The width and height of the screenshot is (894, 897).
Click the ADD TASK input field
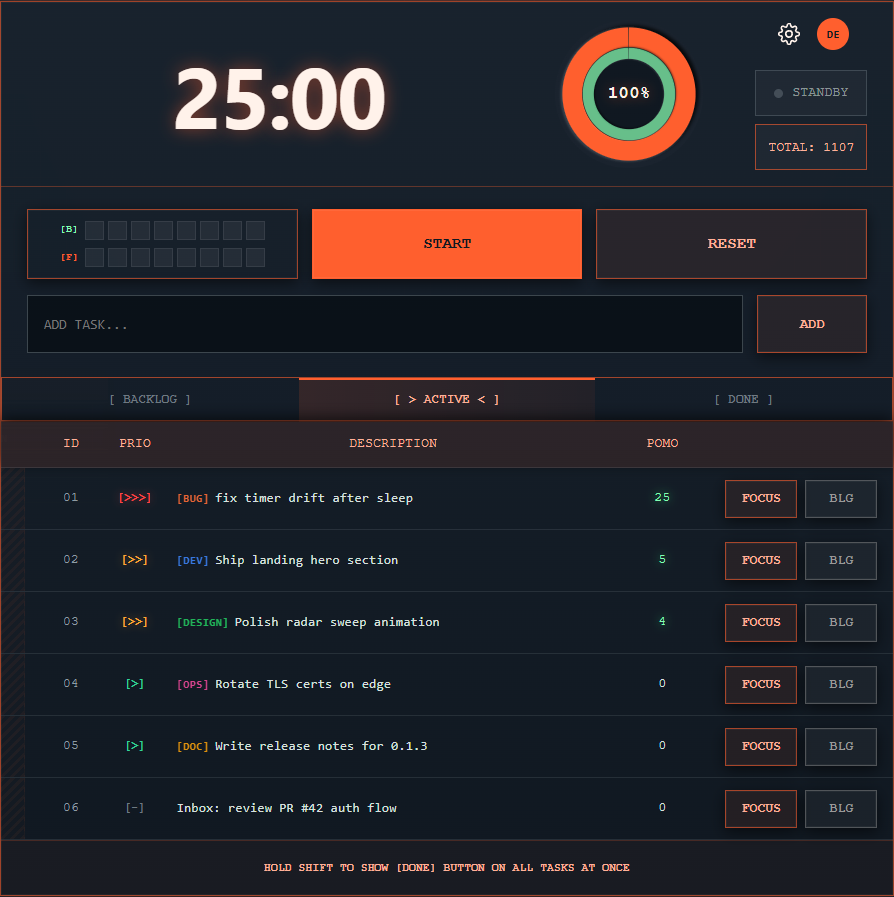[x=384, y=324]
